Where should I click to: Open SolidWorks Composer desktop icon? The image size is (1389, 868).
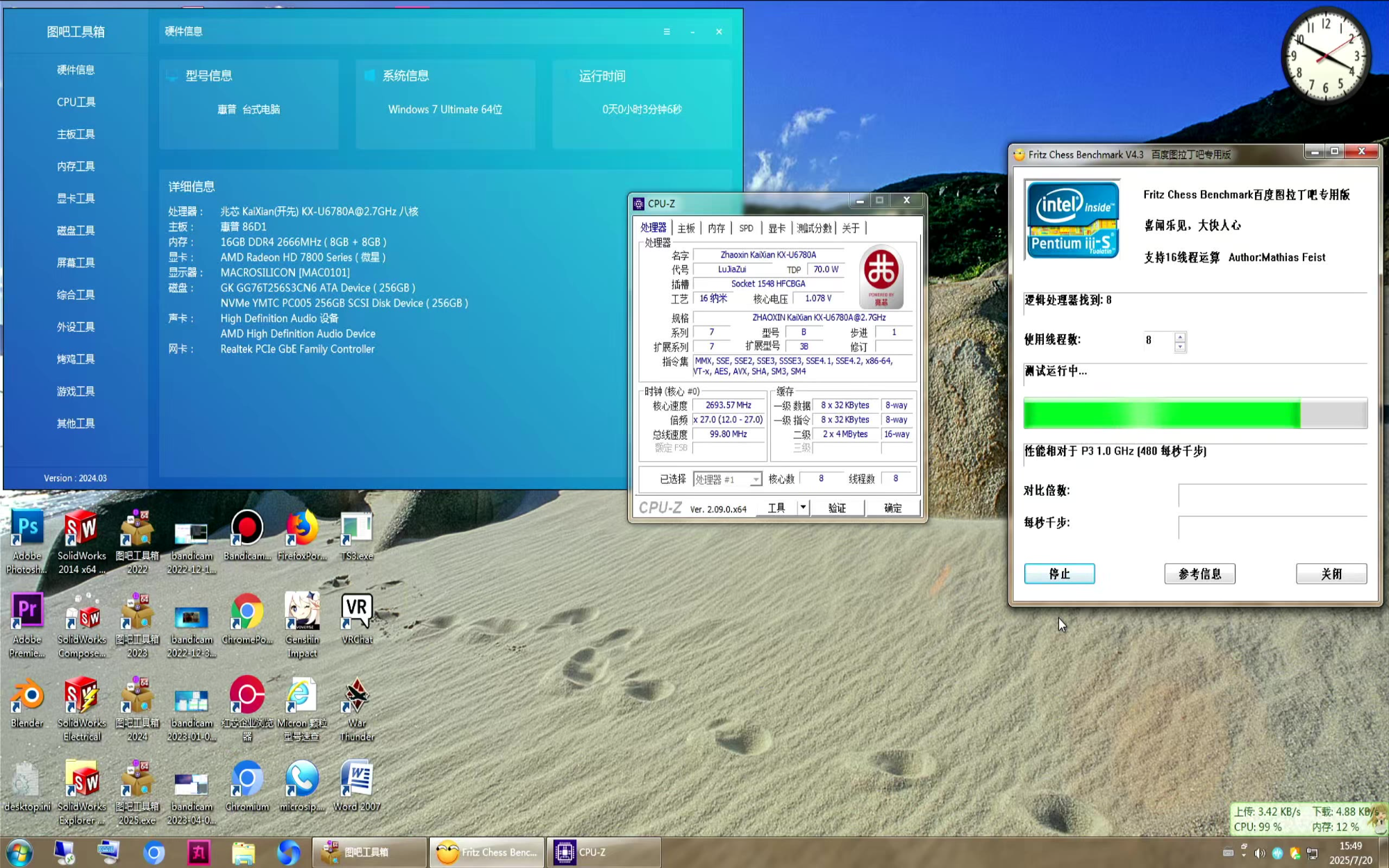[81, 625]
